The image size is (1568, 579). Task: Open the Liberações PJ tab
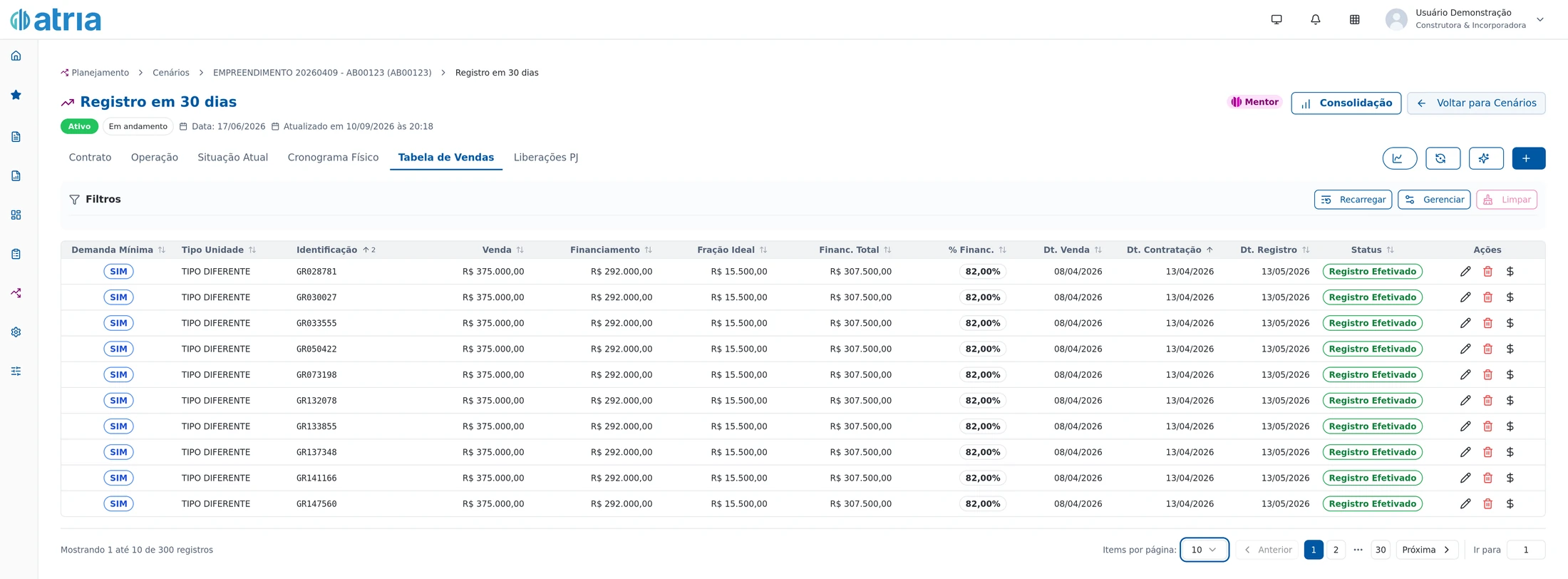546,158
